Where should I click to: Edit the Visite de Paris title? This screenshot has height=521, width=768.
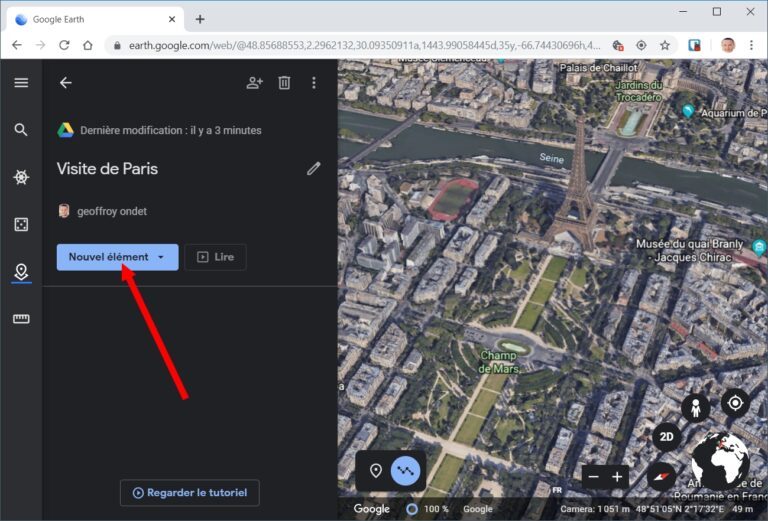tap(313, 168)
